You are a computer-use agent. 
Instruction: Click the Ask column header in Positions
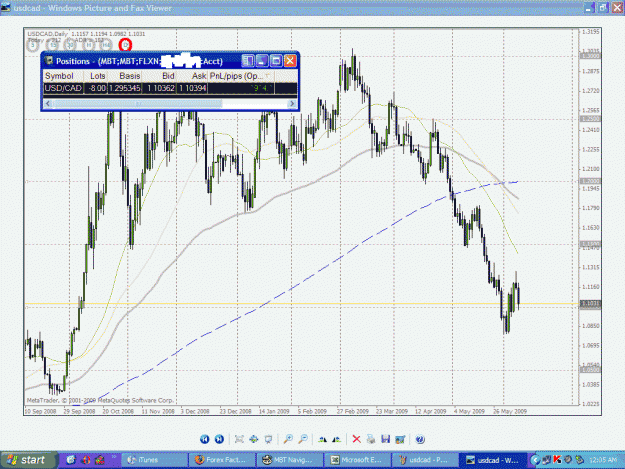click(193, 76)
